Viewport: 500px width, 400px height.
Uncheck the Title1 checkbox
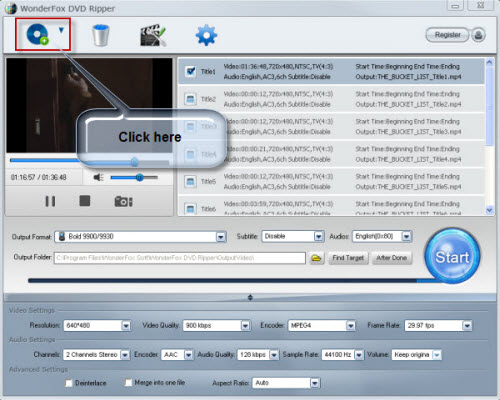tap(190, 71)
